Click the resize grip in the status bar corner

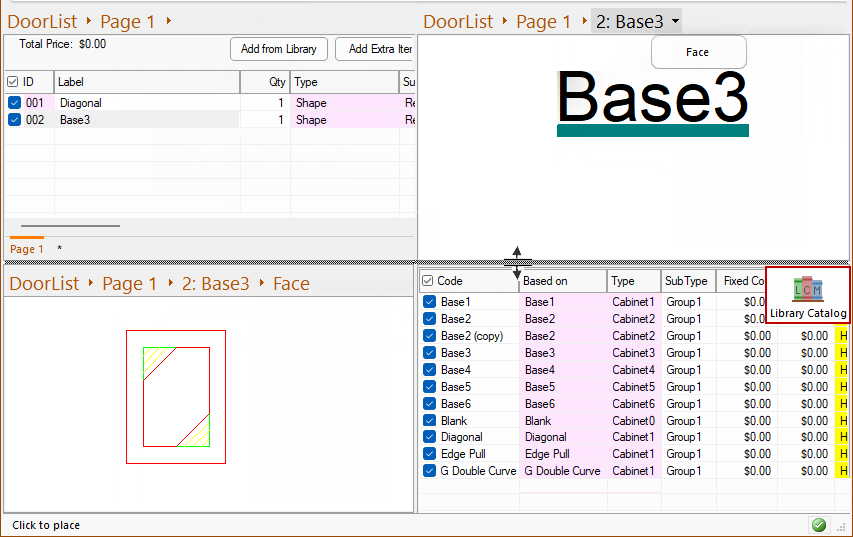pyautogui.click(x=841, y=526)
